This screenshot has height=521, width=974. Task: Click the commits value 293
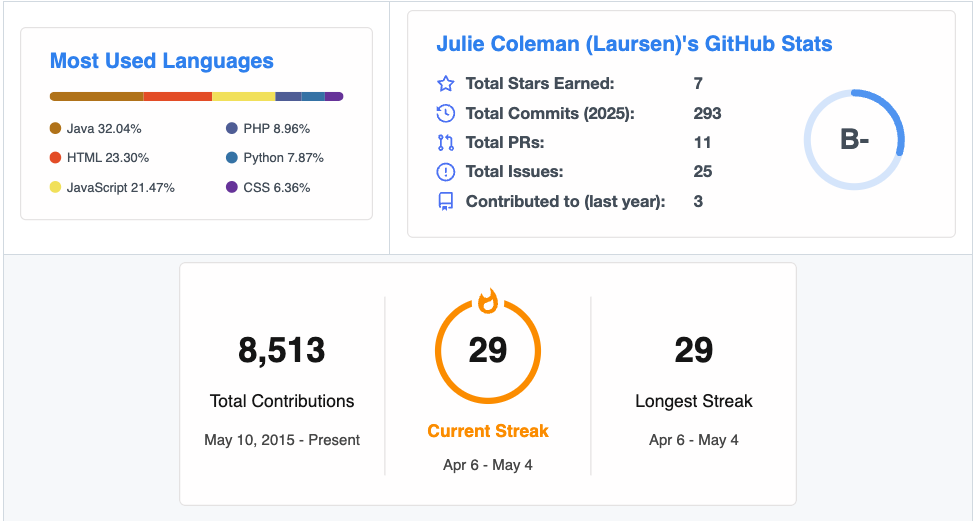[708, 113]
